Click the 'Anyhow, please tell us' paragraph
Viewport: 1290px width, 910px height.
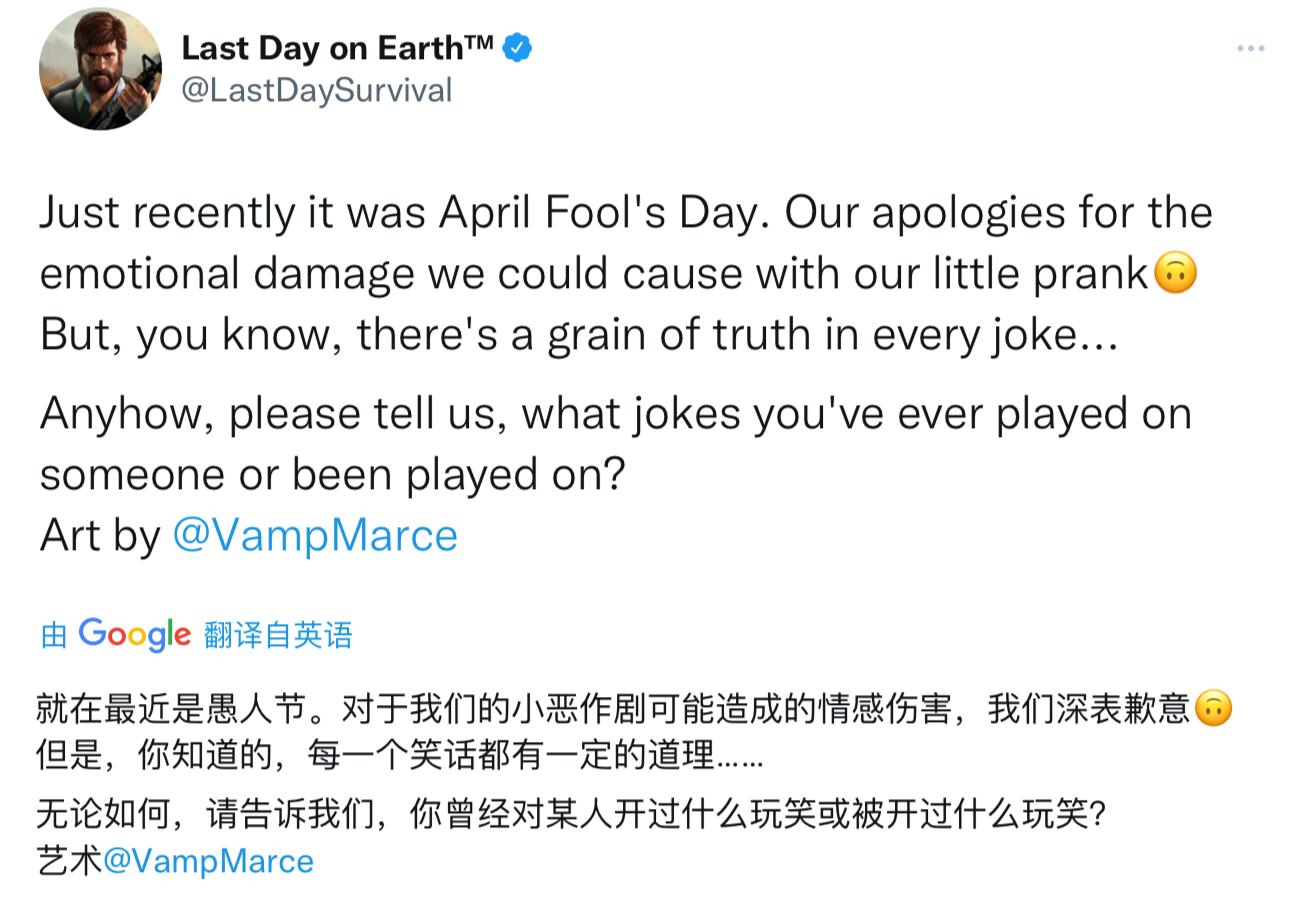[616, 443]
